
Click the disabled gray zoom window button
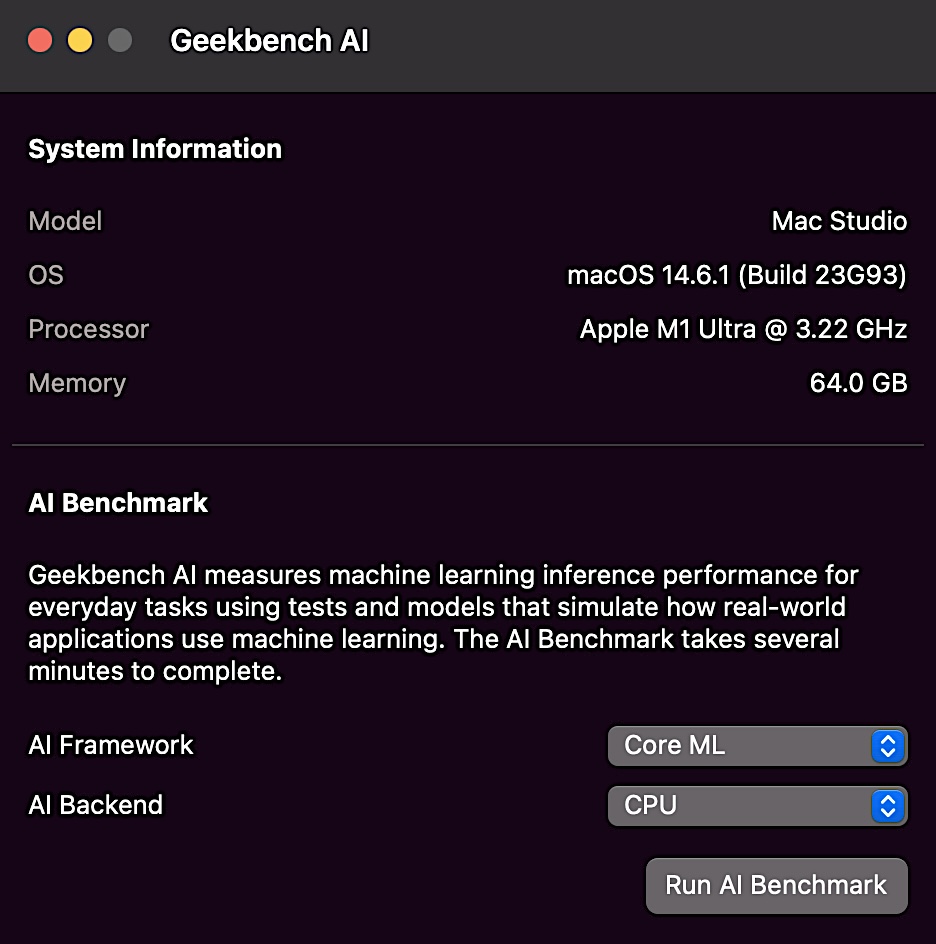click(x=120, y=40)
